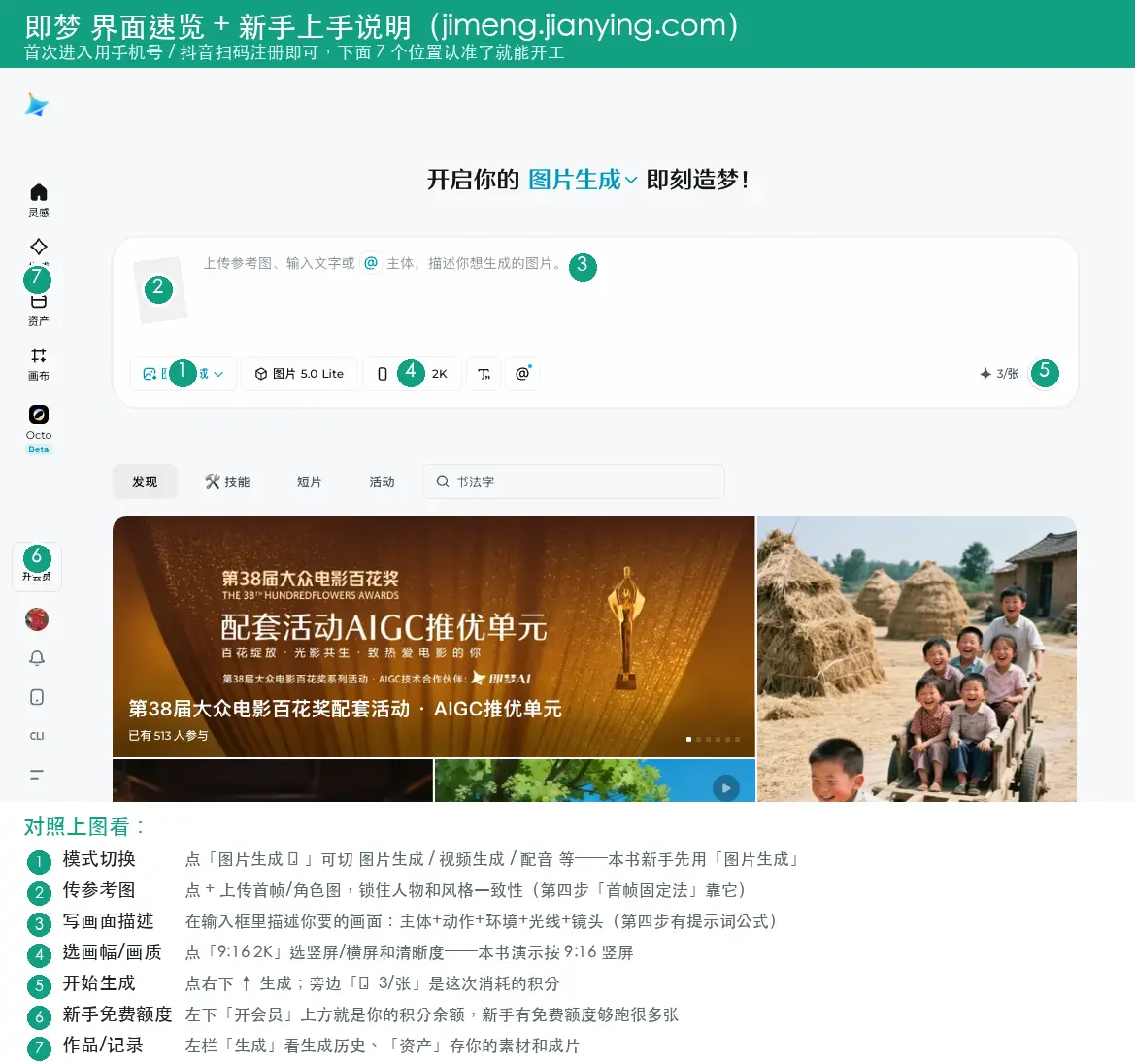Viewport: 1135px width, 1064px height.
Task: Launch the Octo Beta tool
Action: (x=39, y=428)
